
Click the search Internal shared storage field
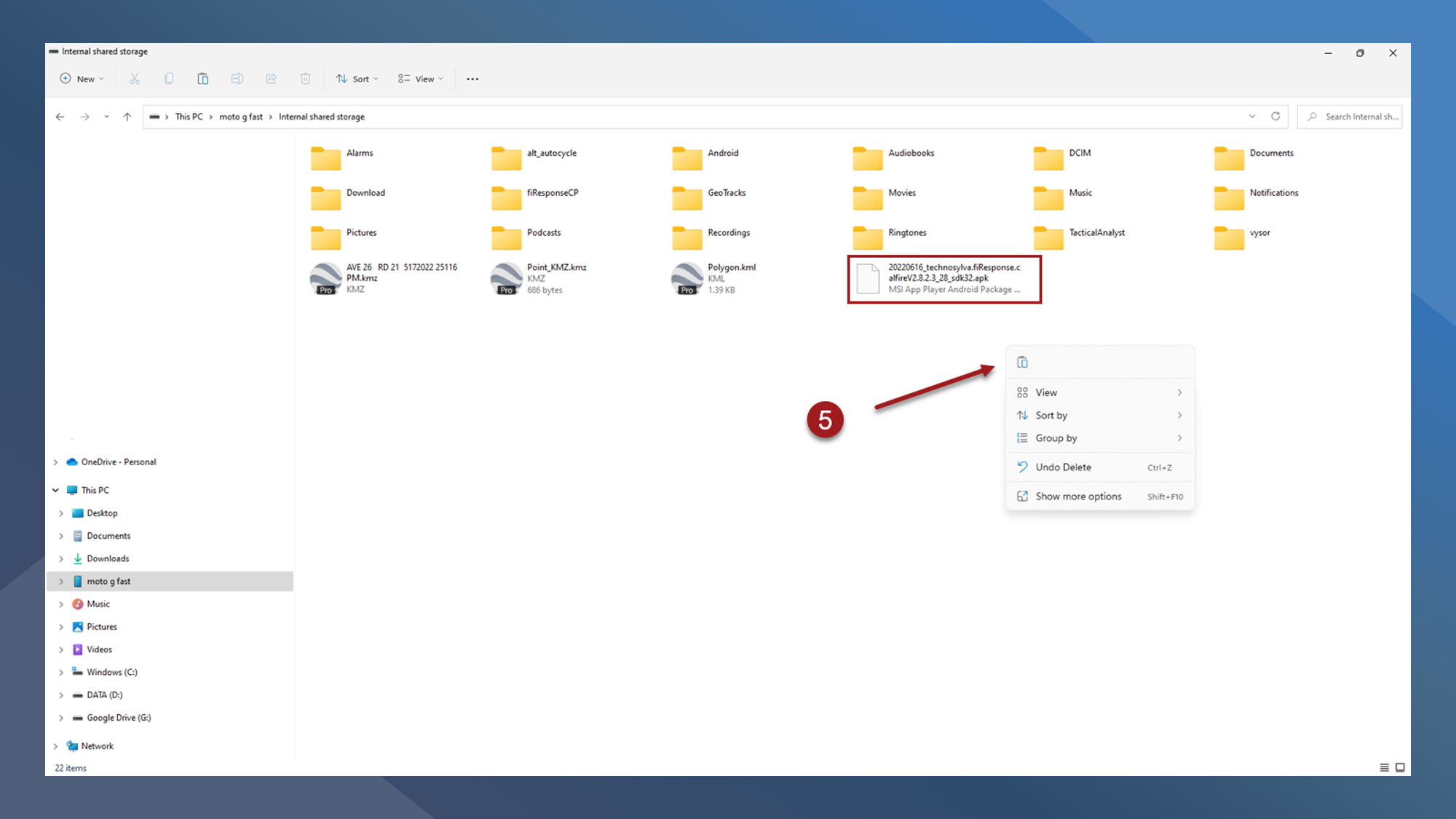[x=1358, y=116]
